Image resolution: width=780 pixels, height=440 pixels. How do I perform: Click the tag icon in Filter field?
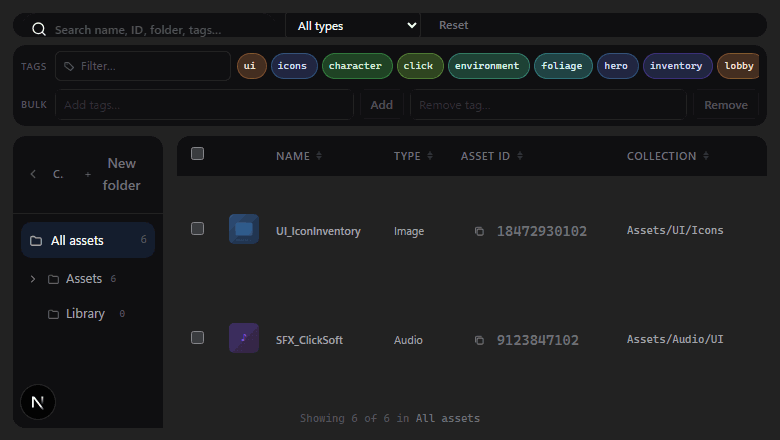69,66
